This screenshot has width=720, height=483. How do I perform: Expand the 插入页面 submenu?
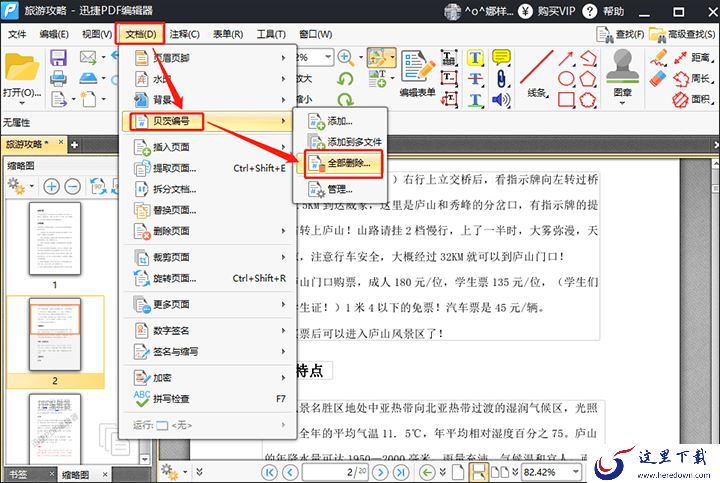[x=209, y=147]
